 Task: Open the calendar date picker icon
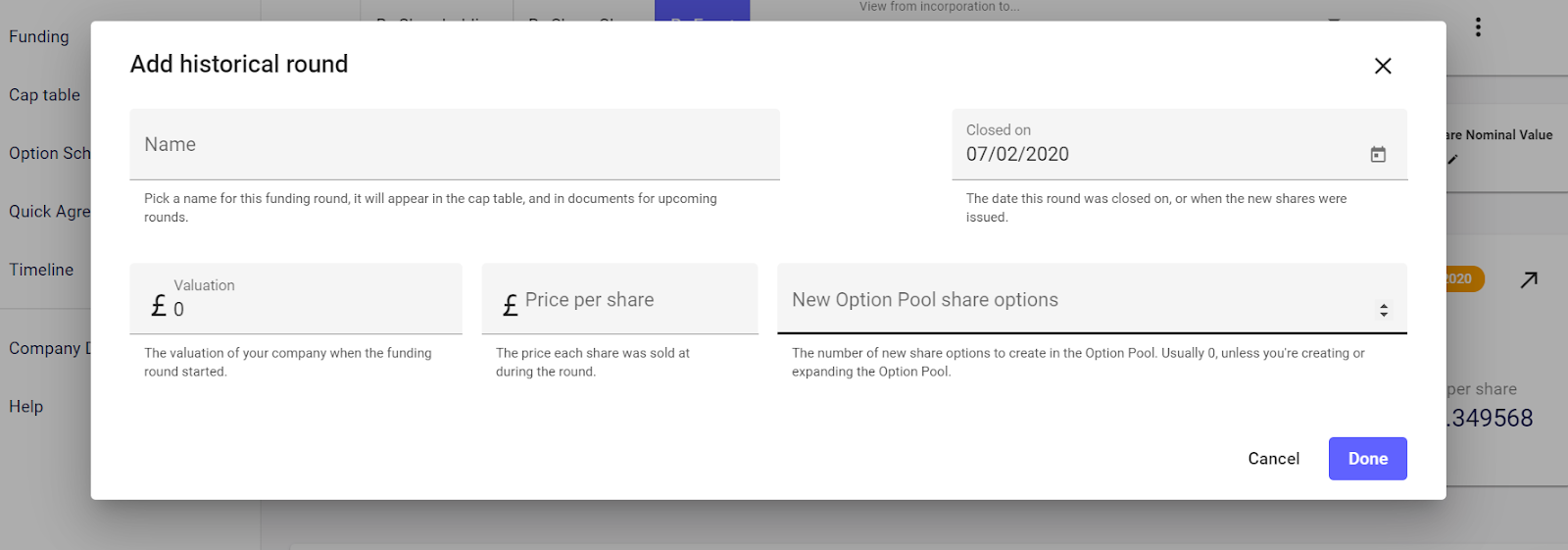[x=1378, y=154]
